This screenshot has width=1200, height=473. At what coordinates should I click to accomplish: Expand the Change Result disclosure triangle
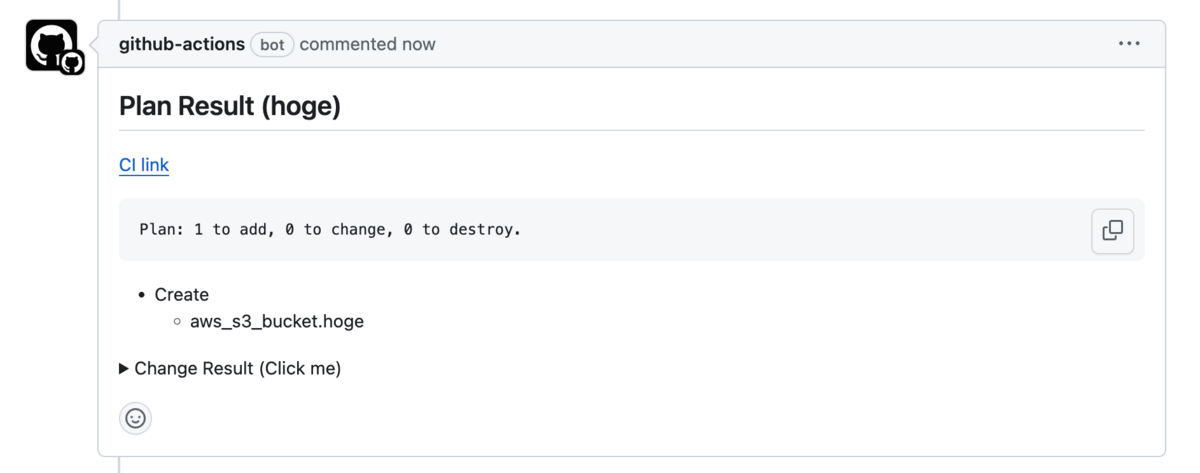pos(124,369)
